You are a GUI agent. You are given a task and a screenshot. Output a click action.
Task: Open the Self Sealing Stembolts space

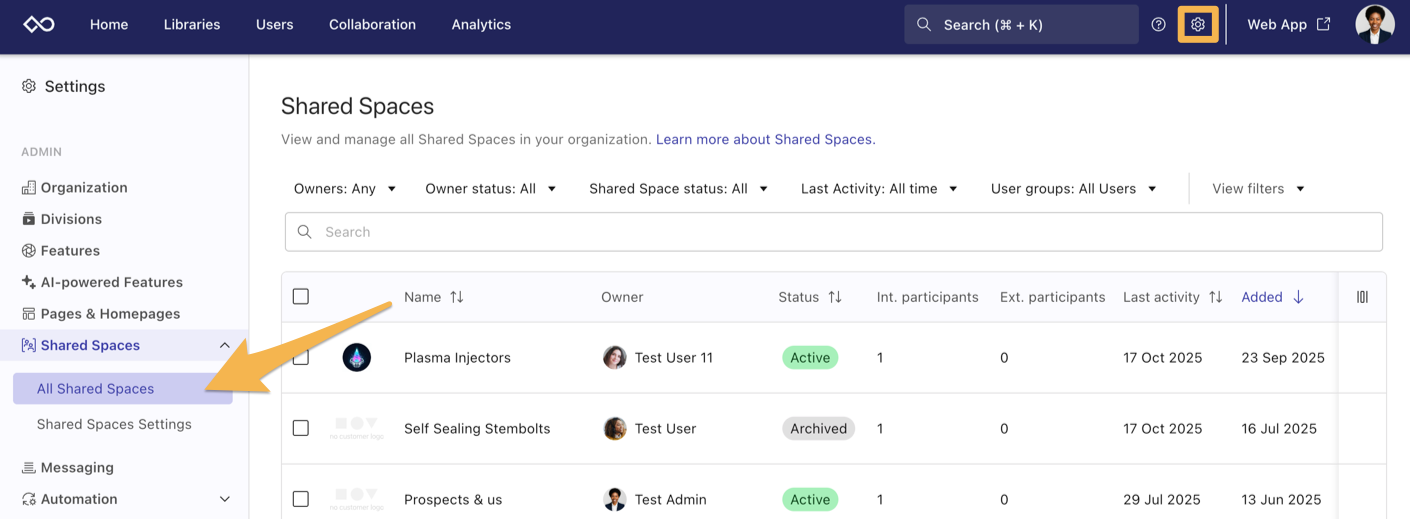click(477, 428)
